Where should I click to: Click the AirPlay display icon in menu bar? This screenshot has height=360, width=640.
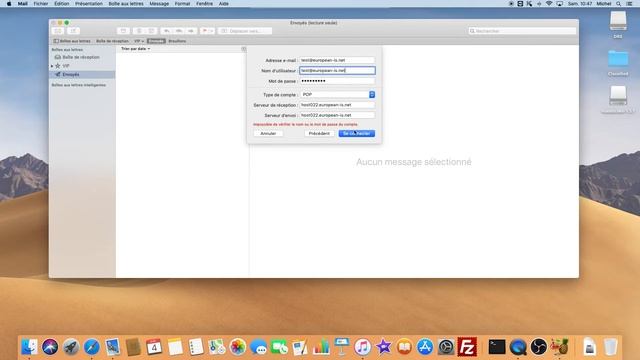tap(560, 4)
